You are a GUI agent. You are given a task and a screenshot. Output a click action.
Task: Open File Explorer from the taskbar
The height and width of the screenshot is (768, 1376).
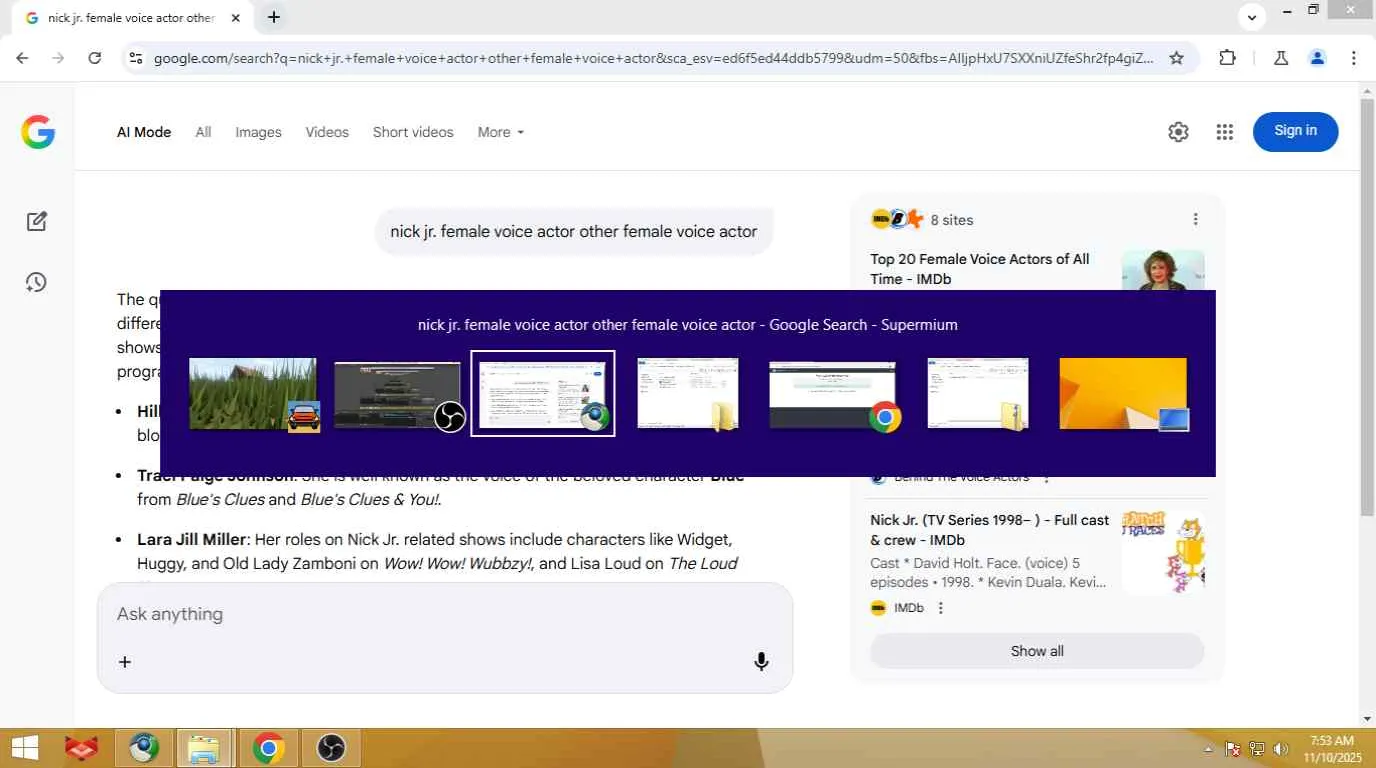coord(204,748)
